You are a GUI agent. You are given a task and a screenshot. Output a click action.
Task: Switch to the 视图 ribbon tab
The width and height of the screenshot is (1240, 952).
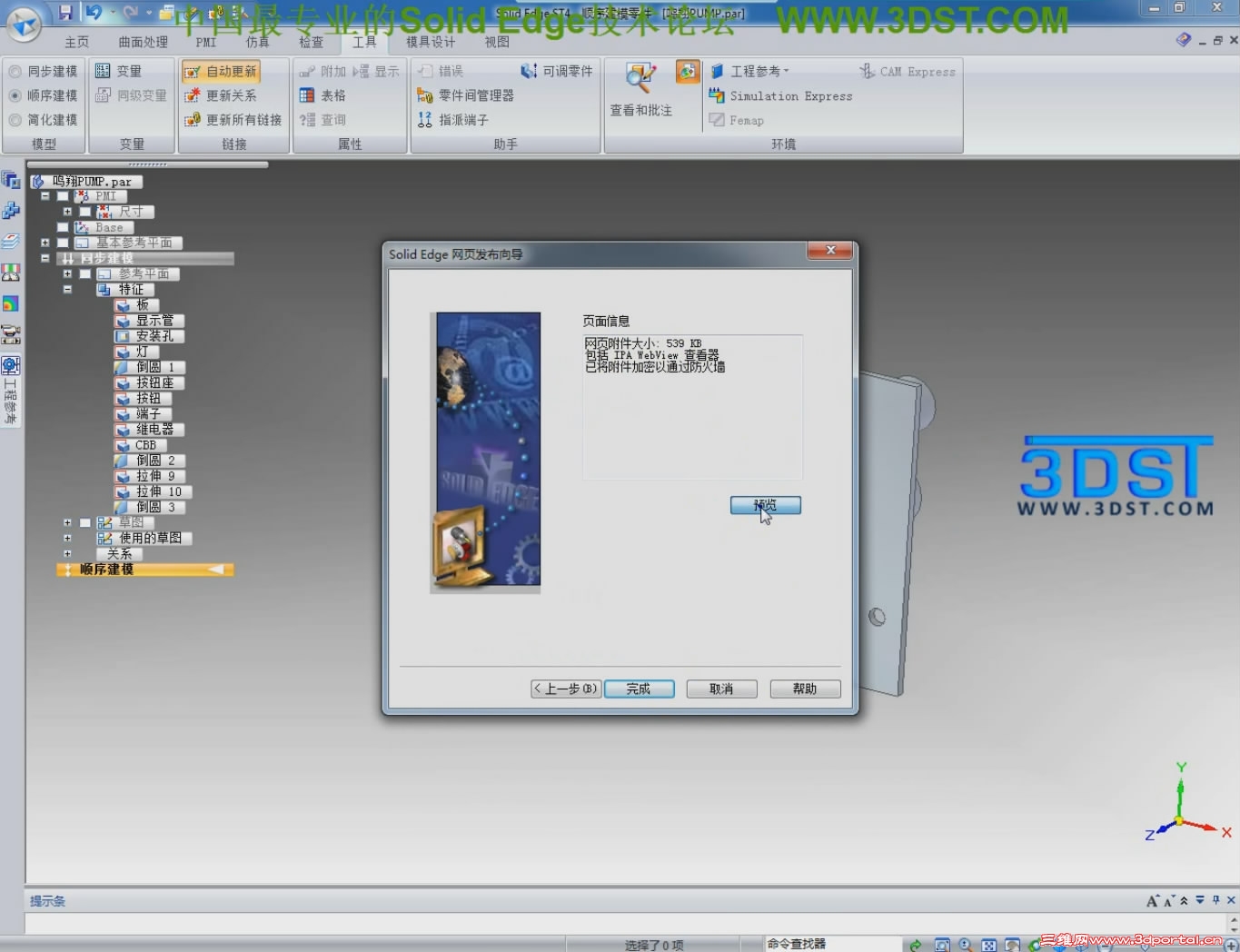pos(497,42)
